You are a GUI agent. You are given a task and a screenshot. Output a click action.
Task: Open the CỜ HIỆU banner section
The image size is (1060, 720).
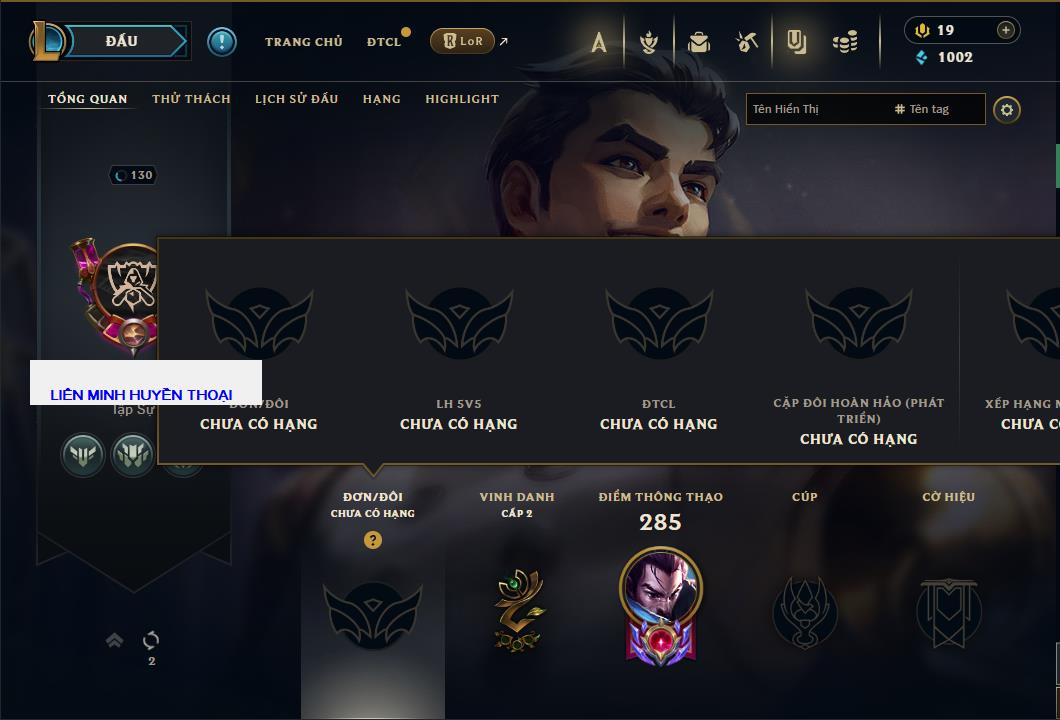(x=948, y=612)
